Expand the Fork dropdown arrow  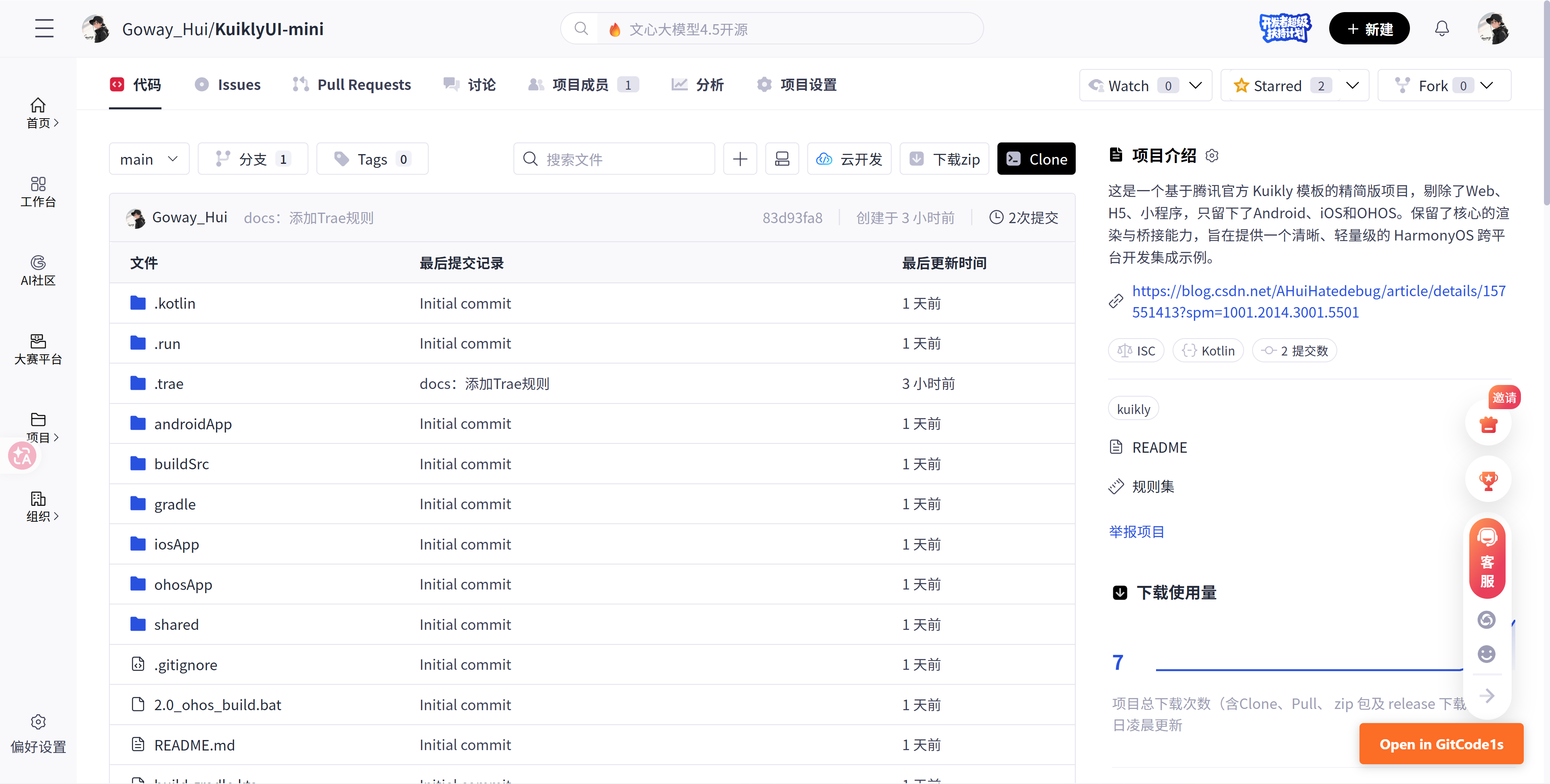point(1487,86)
